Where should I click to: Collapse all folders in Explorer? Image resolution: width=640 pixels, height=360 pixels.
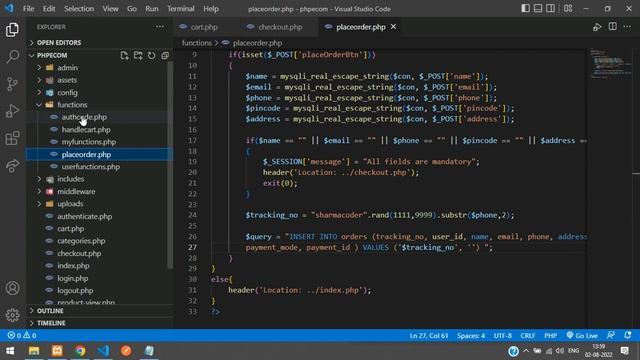tap(165, 55)
